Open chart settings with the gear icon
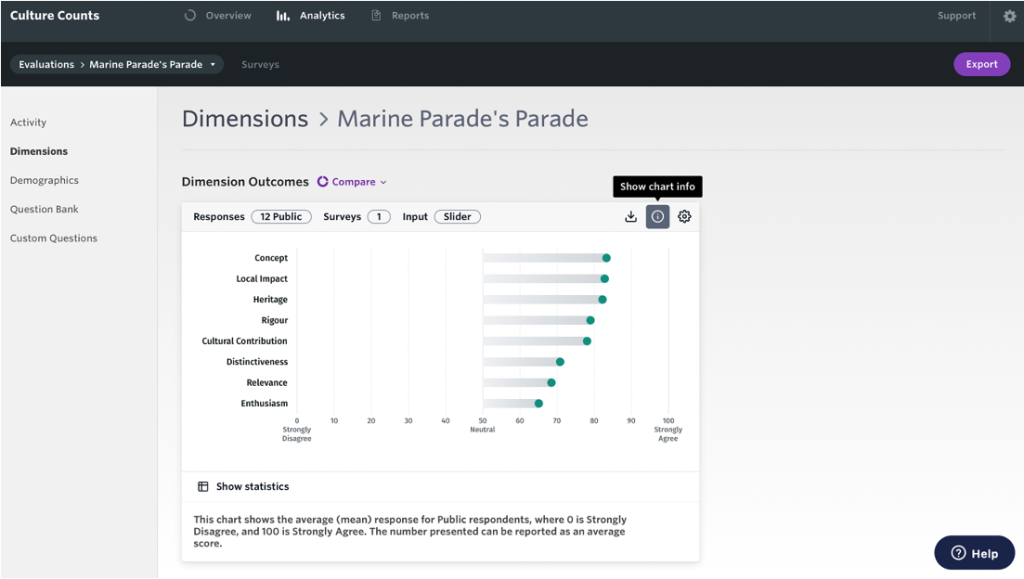1024x579 pixels. [x=684, y=216]
